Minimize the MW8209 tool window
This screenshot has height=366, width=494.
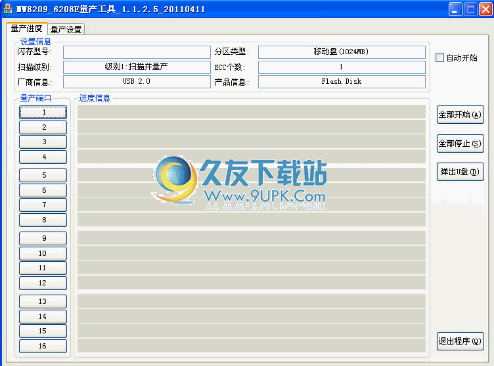[455, 9]
